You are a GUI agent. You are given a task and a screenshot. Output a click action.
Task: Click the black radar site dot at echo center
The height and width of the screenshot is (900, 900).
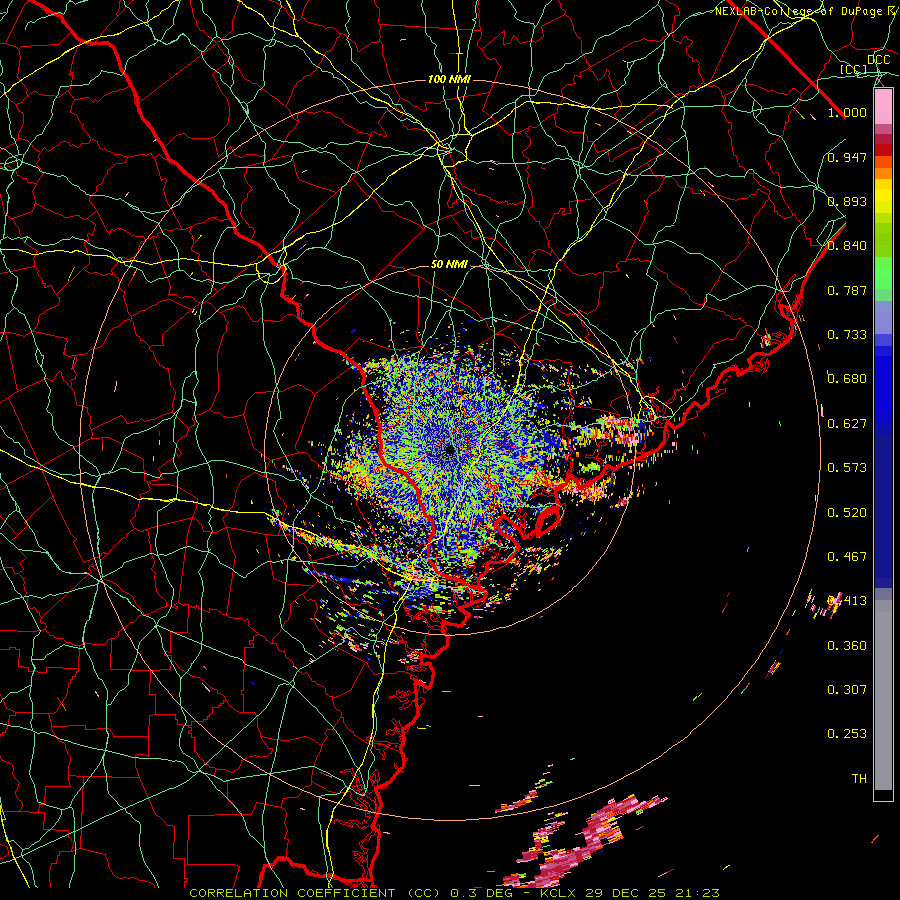449,449
